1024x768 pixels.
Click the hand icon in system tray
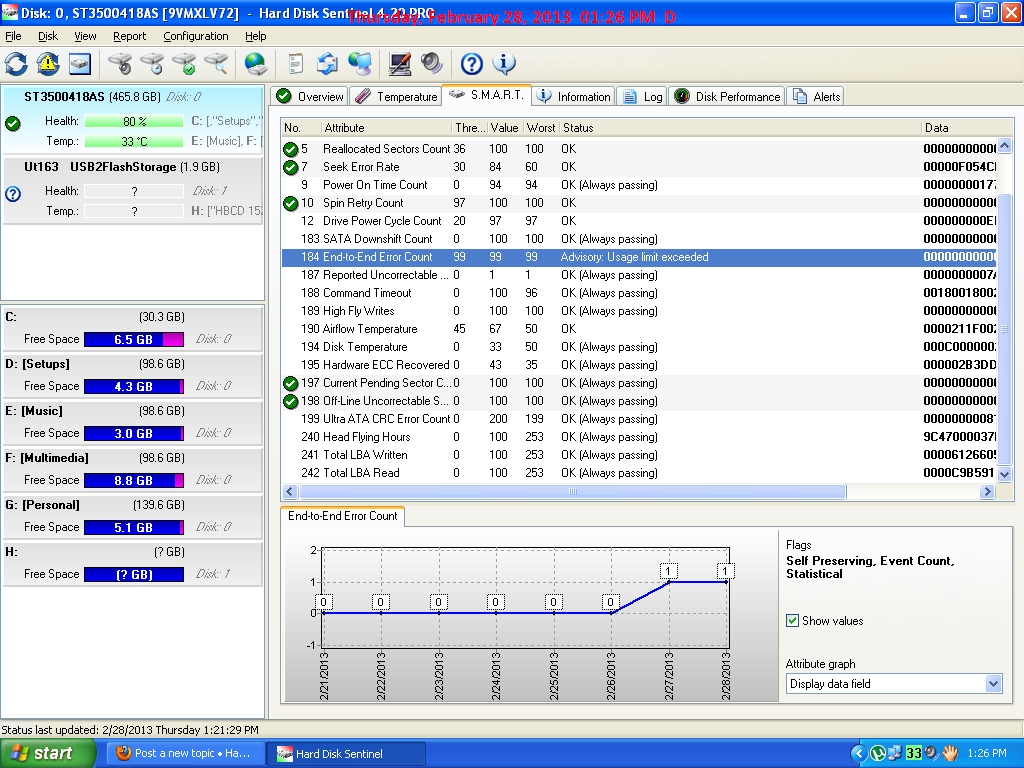point(950,753)
